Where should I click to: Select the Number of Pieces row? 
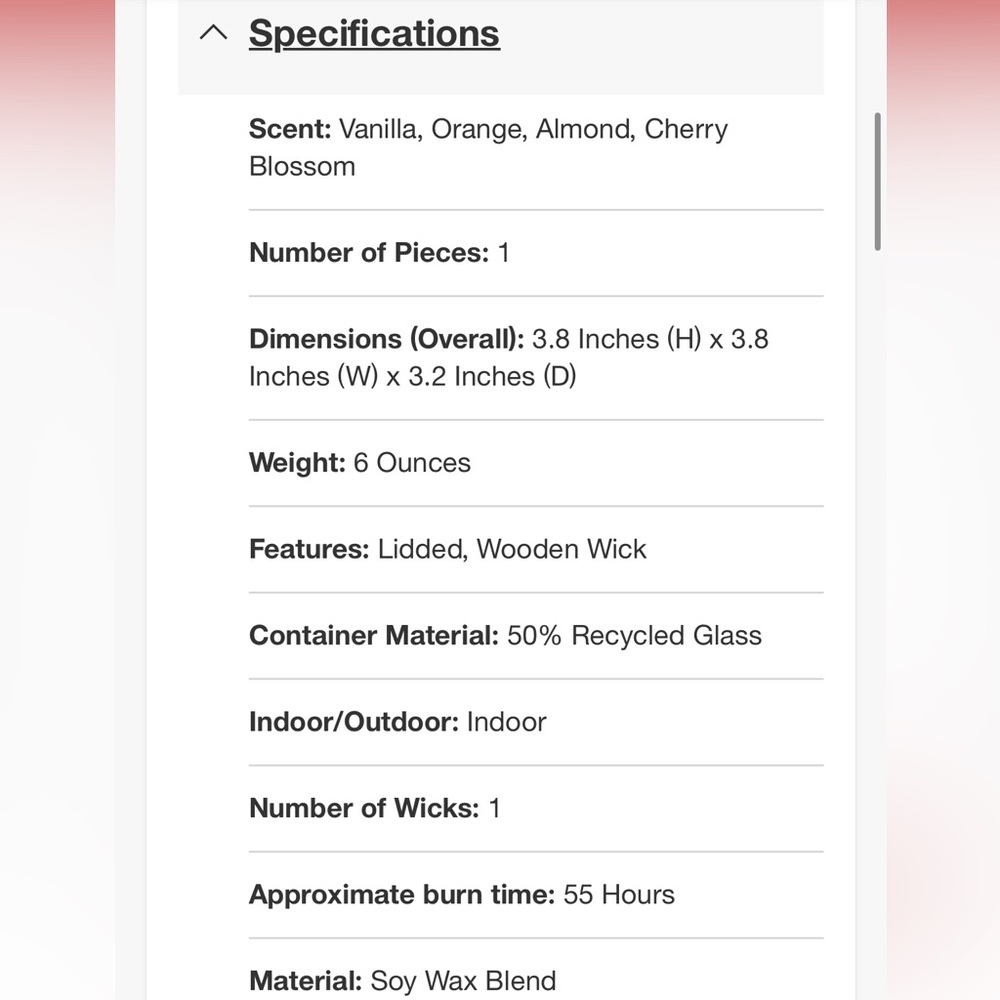click(x=536, y=253)
